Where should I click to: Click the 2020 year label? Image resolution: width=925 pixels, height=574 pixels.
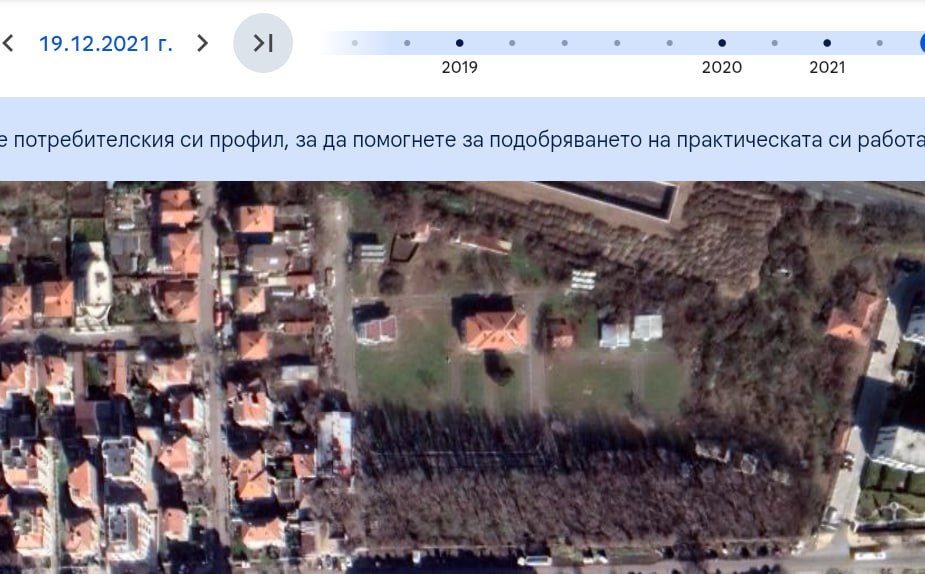[721, 68]
